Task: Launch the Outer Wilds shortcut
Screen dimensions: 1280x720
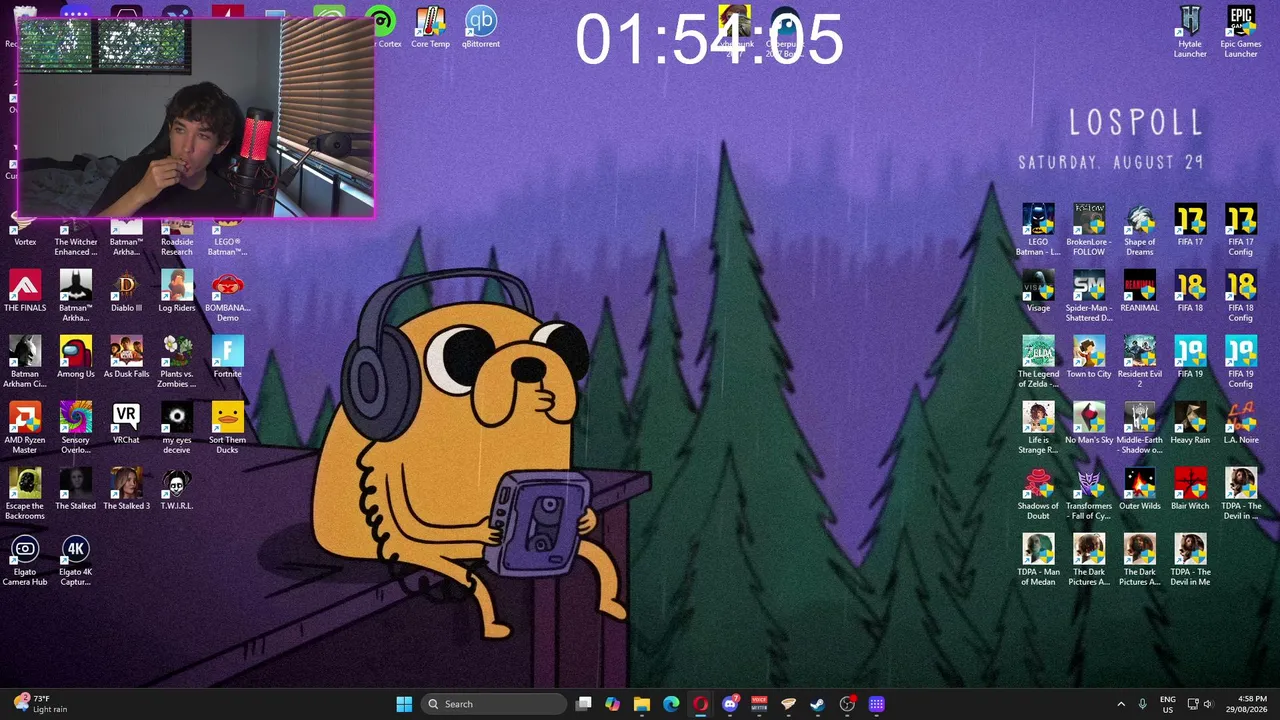Action: [x=1140, y=490]
